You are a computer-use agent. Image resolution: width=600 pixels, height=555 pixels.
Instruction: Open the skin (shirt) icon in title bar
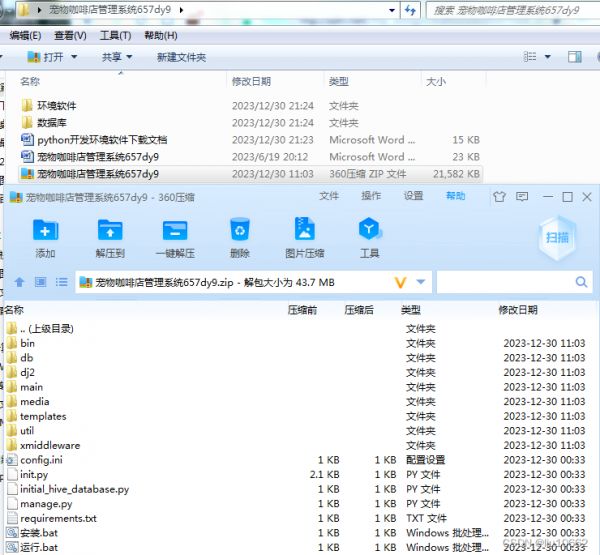coord(499,197)
